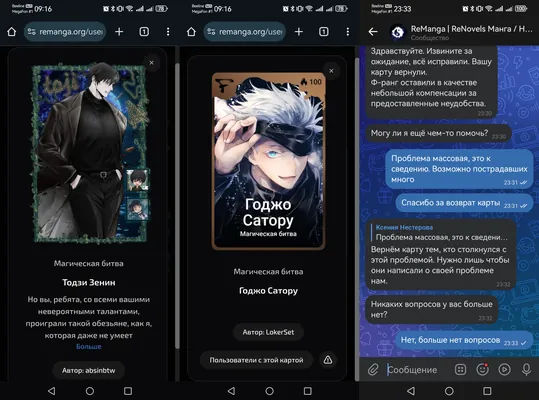Viewport: 539px width, 400px height.
Task: Tap the report warning triangle icon
Action: click(x=328, y=360)
